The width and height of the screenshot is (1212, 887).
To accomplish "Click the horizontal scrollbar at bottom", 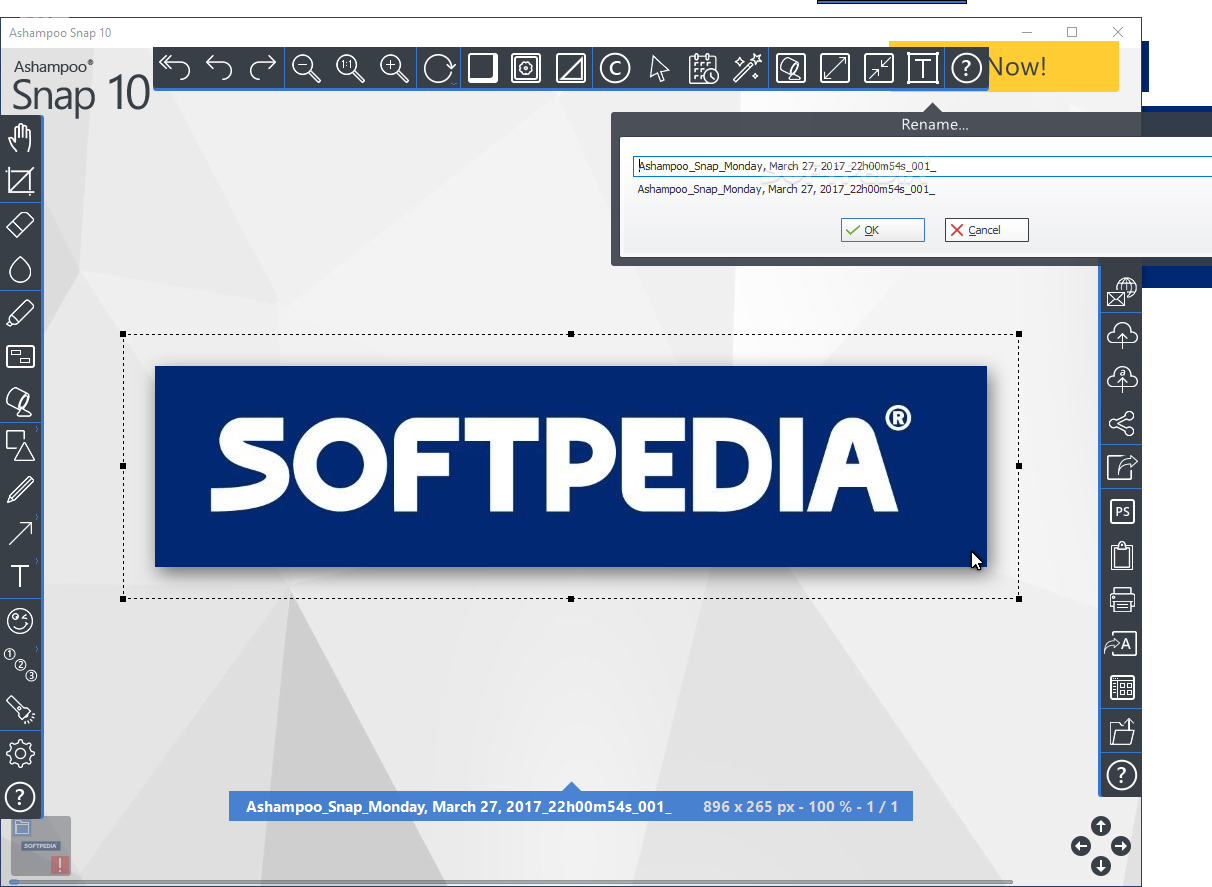I will tap(510, 881).
